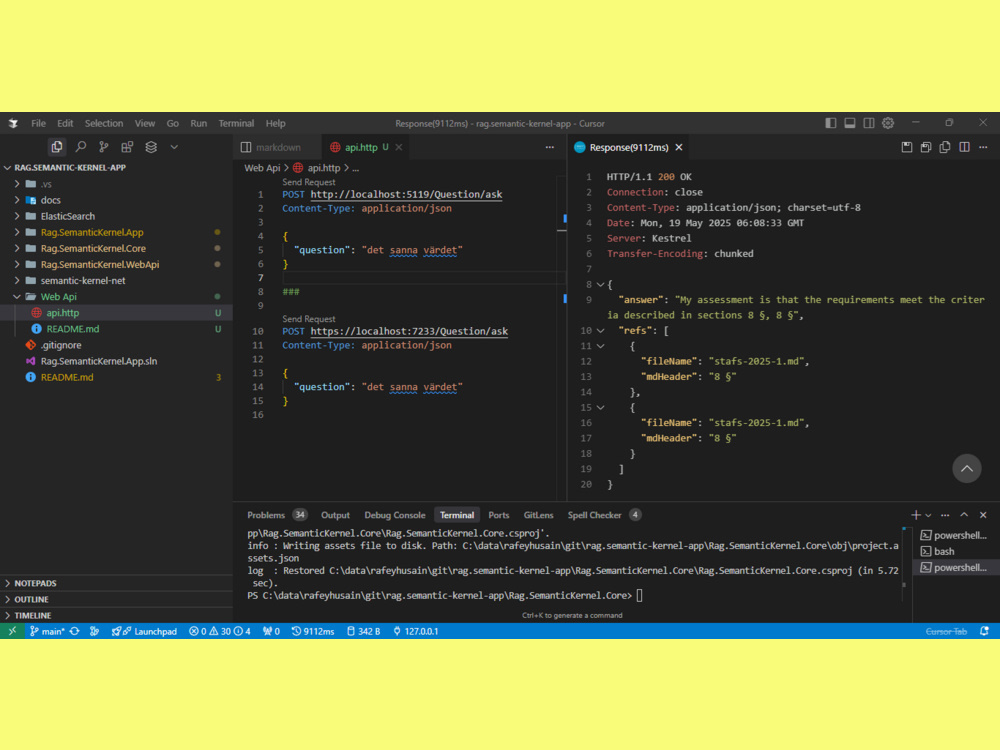Open the Run menu

(x=198, y=123)
